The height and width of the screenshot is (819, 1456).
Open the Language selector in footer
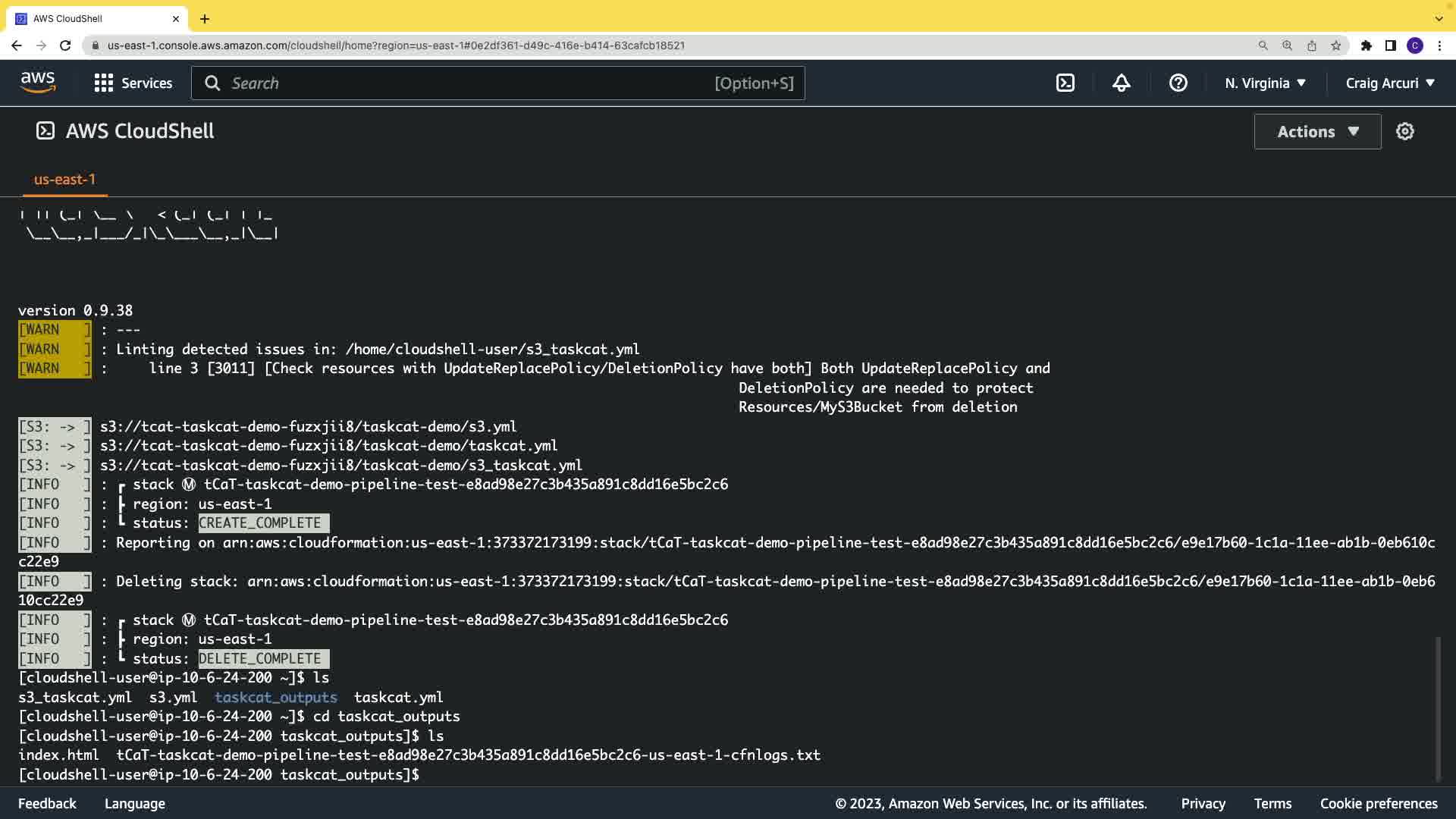point(135,803)
